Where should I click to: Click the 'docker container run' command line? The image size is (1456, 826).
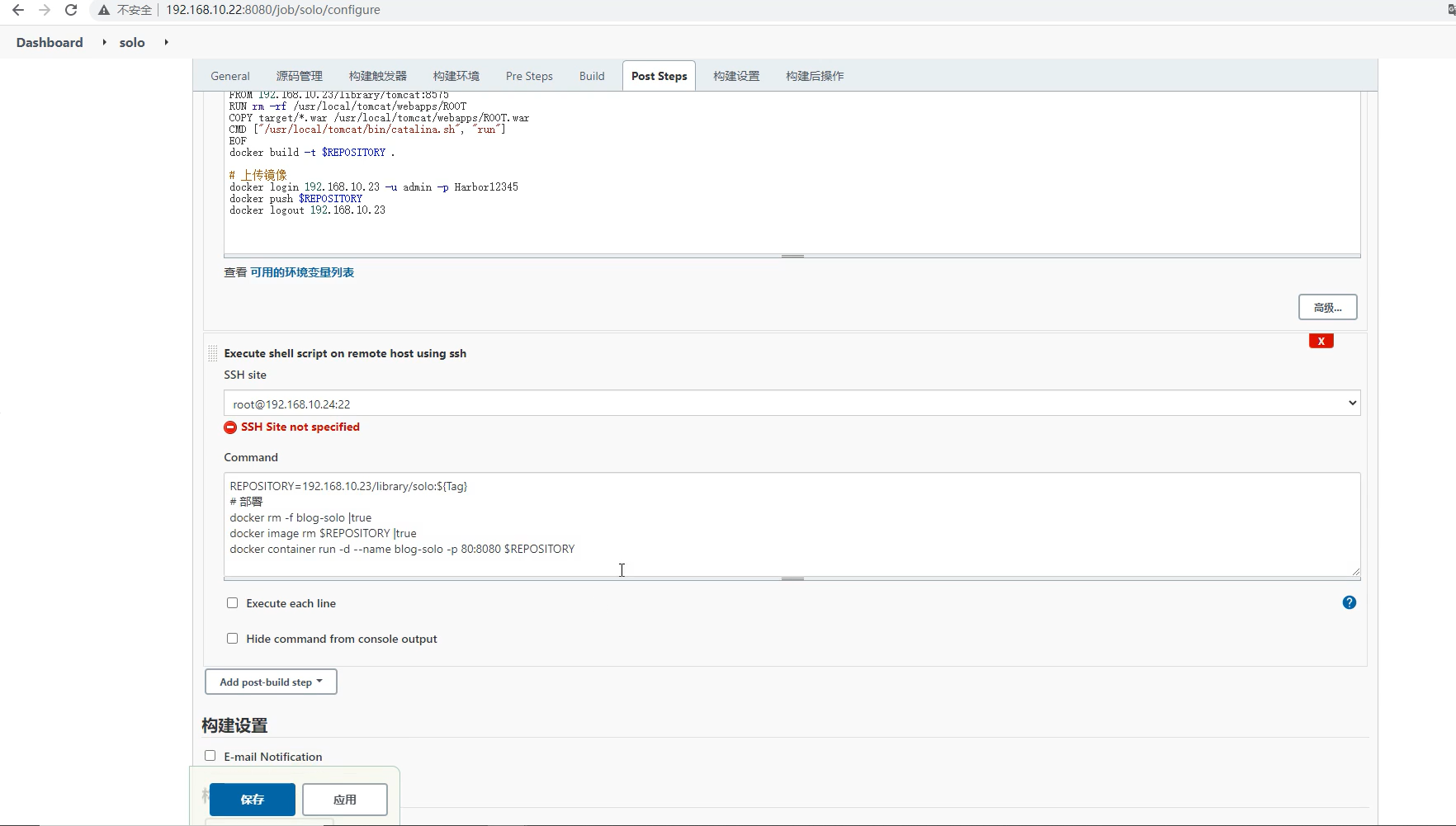[402, 549]
